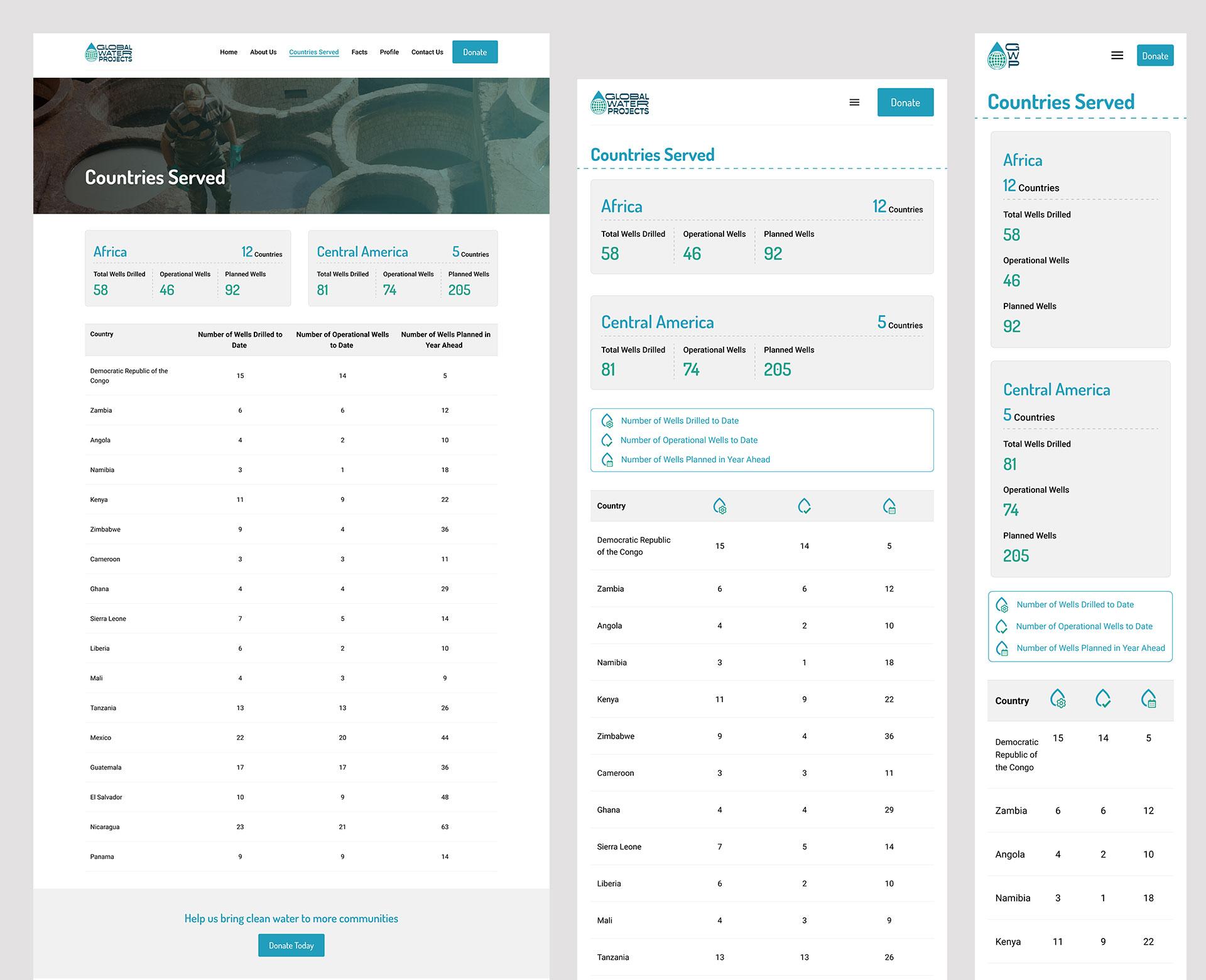Click the teal Donate button on mobile header
The height and width of the screenshot is (980, 1206).
pyautogui.click(x=1155, y=55)
